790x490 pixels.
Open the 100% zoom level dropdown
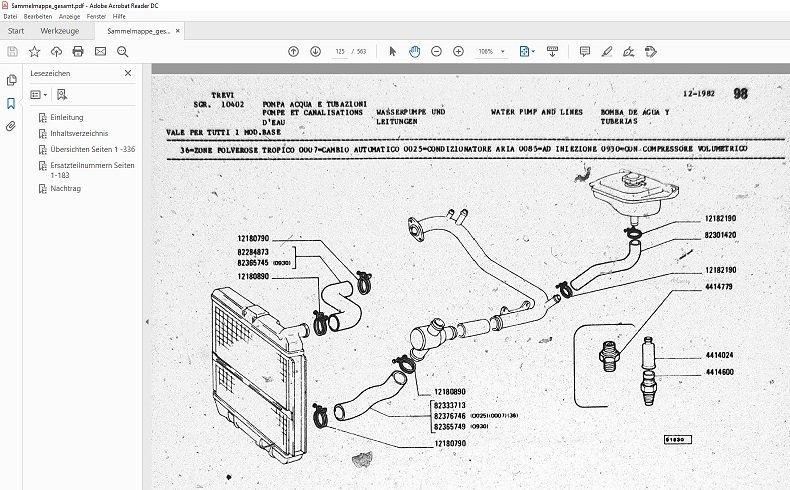[x=491, y=51]
